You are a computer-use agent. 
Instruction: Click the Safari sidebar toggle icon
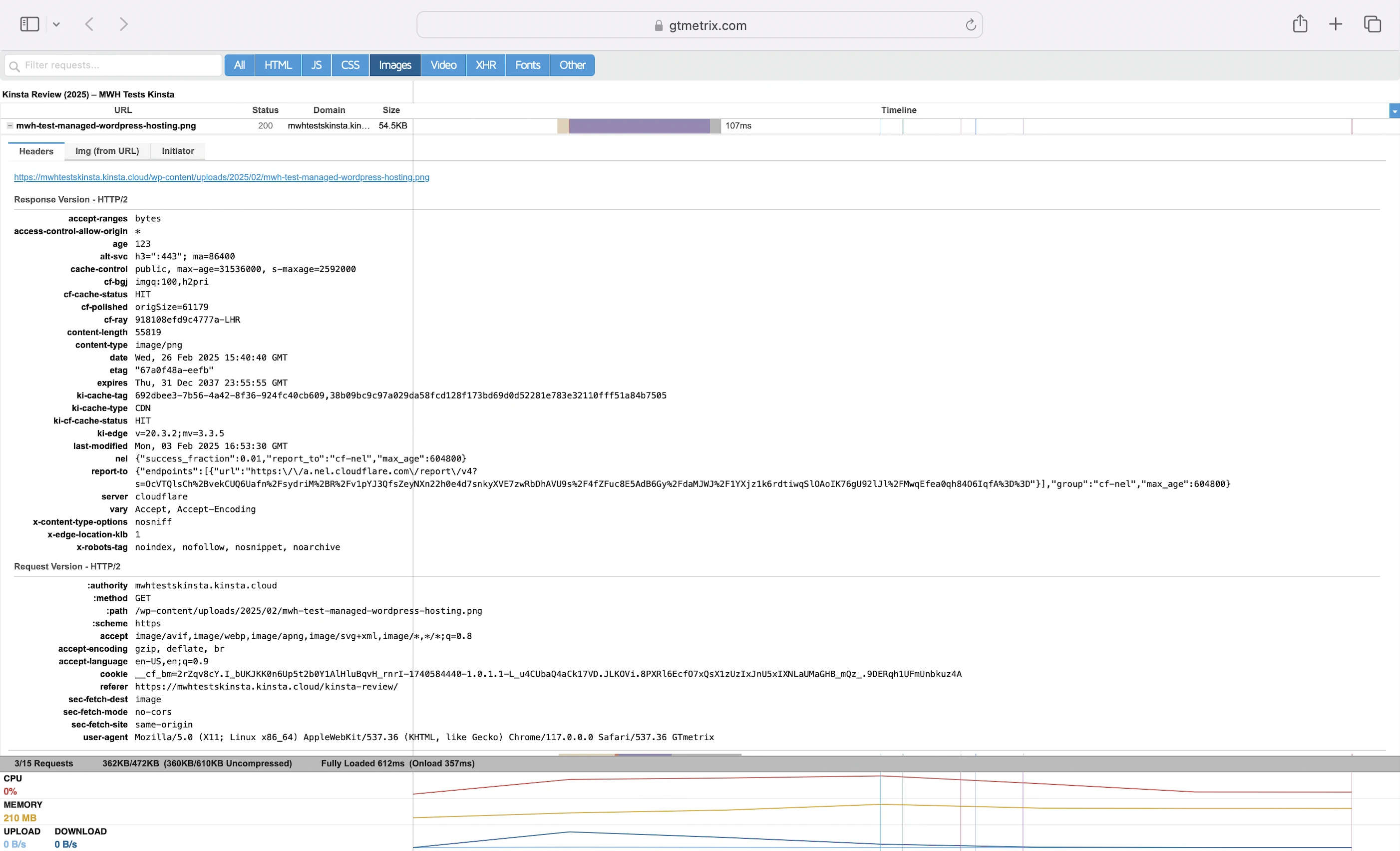coord(29,24)
